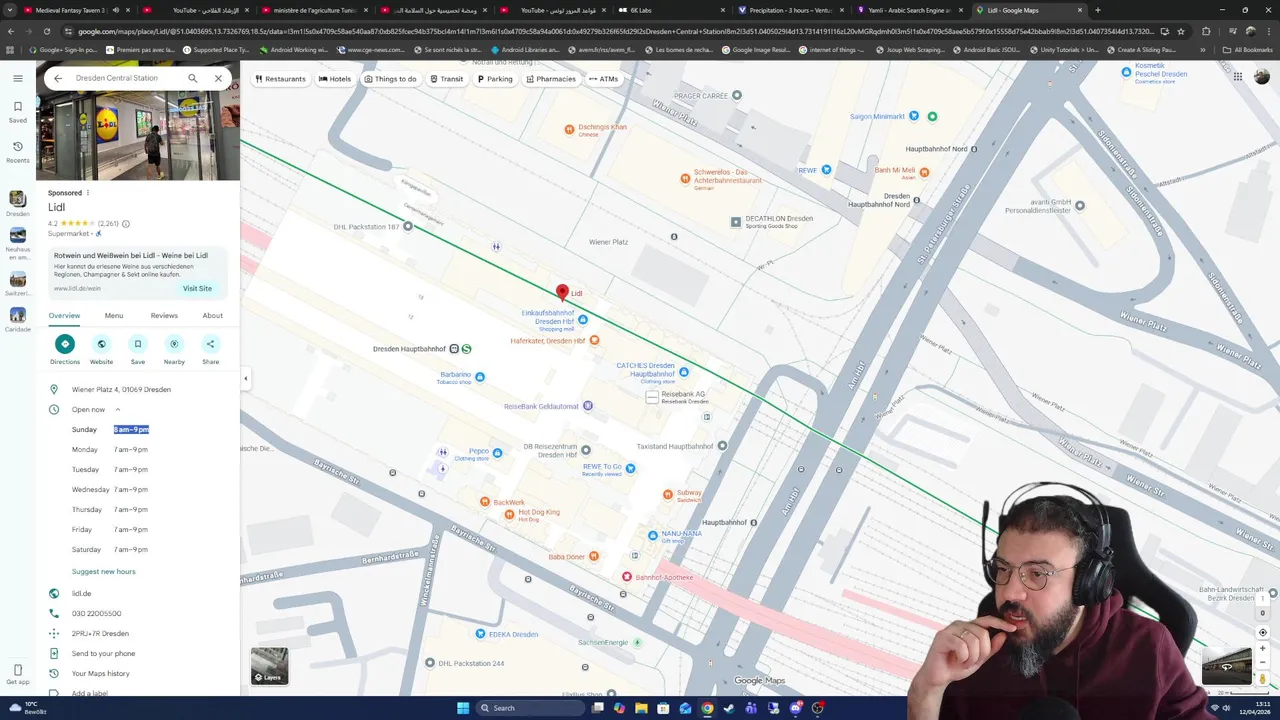Click the Street View pegman icon
The width and height of the screenshot is (1280, 720).
[1262, 680]
